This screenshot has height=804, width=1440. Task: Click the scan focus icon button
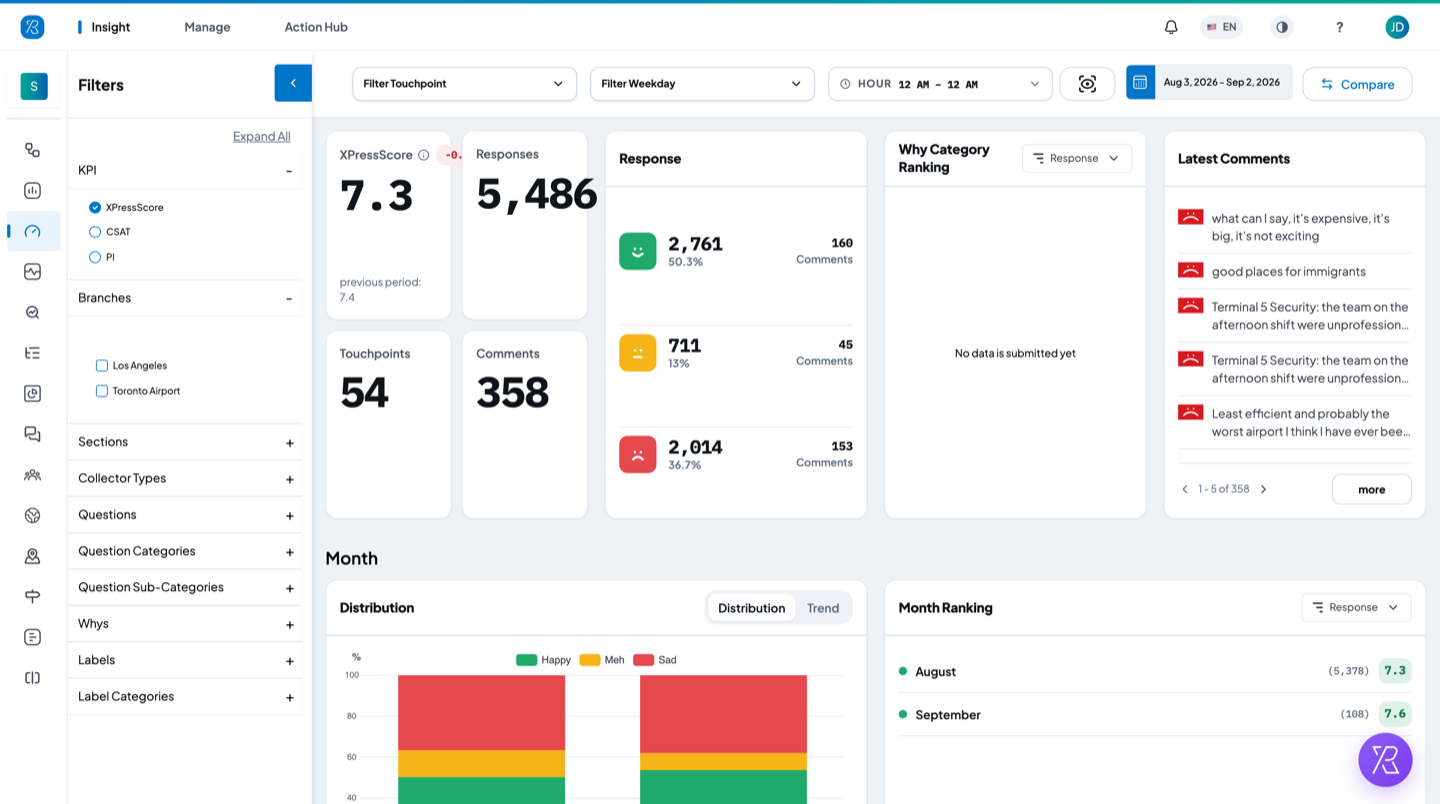[1087, 84]
